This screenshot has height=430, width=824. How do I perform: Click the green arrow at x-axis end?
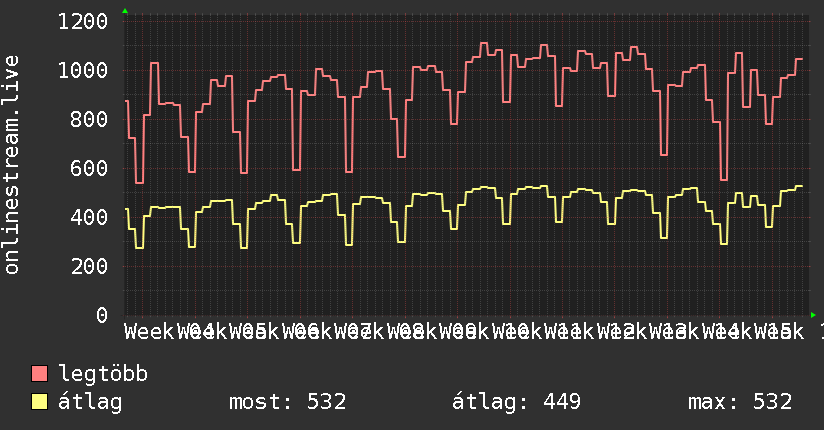(x=813, y=315)
